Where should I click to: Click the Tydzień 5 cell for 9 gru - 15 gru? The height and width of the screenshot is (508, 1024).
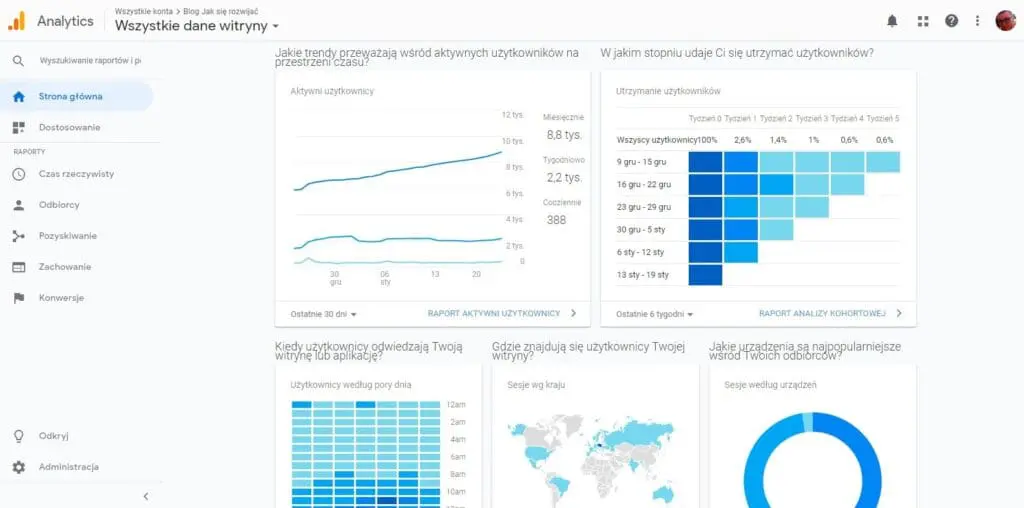[x=883, y=162]
